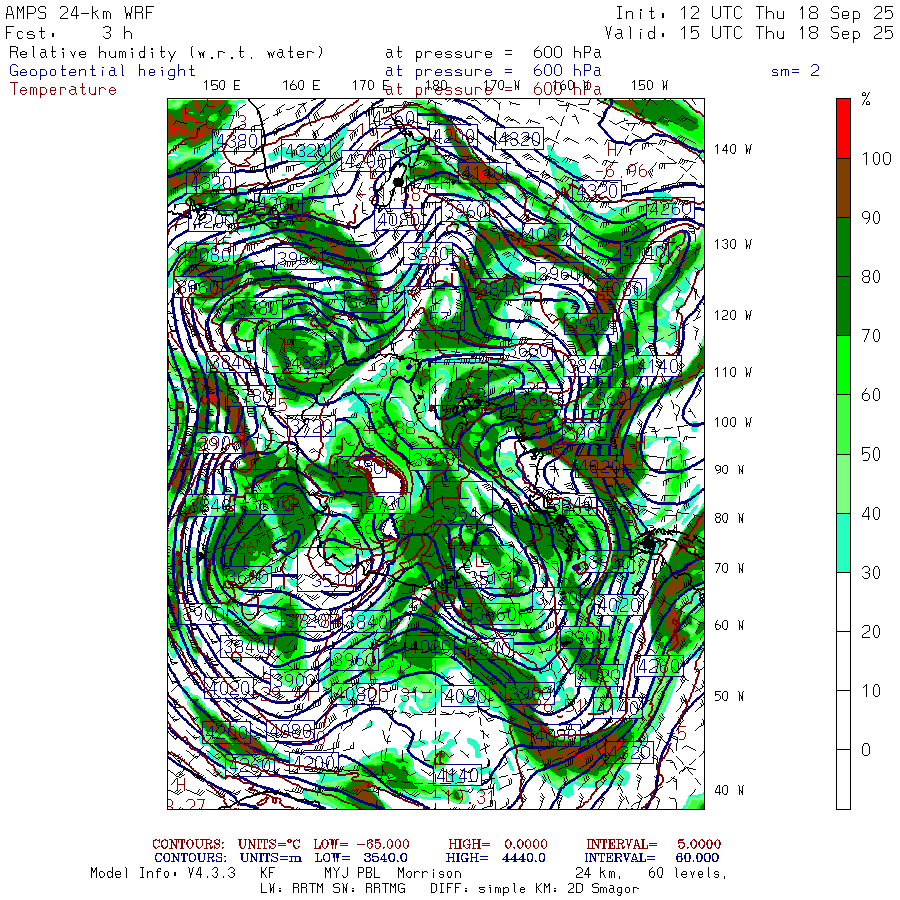The height and width of the screenshot is (900, 900).
Task: Click the '50 W' longitude label
Action: pos(729,696)
